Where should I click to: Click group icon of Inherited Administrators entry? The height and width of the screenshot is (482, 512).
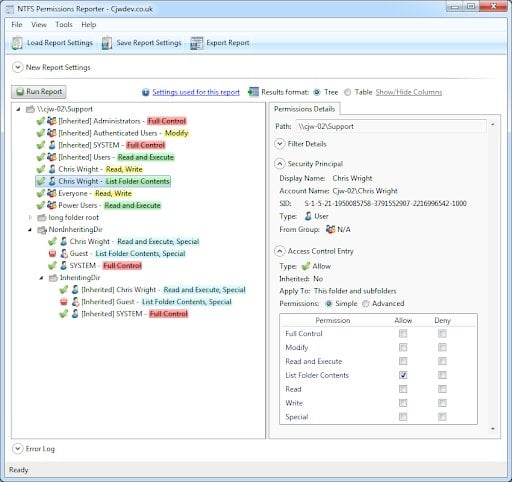coord(51,121)
